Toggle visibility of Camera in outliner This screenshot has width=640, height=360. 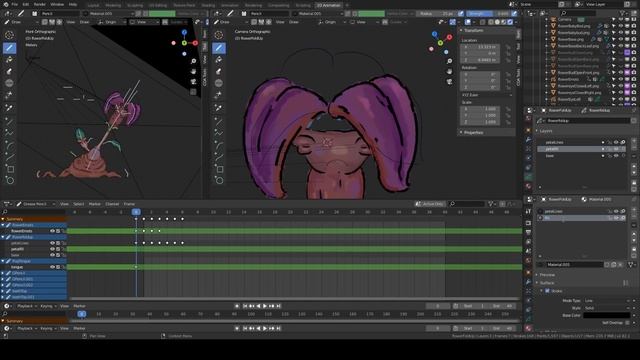coord(620,19)
